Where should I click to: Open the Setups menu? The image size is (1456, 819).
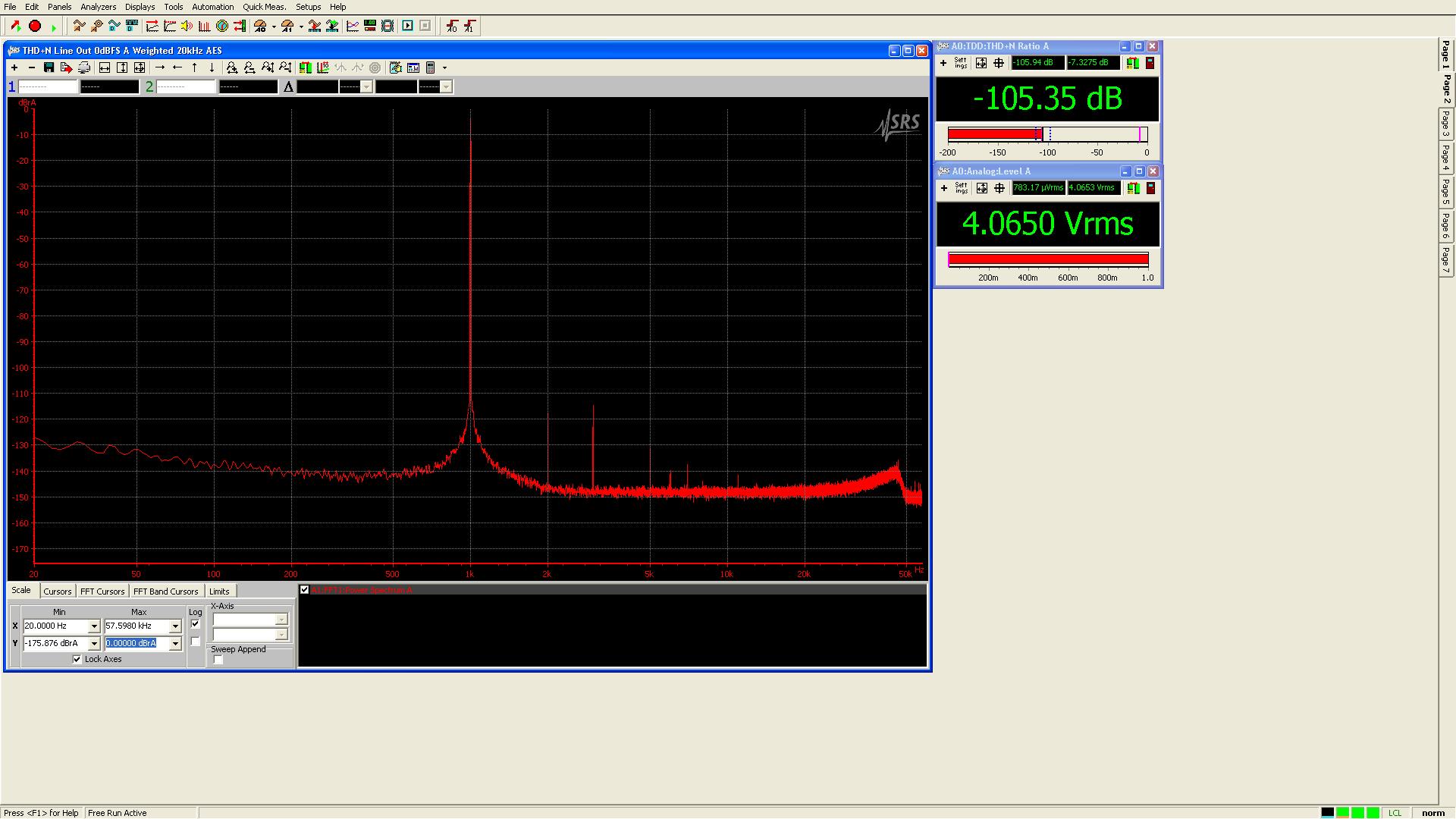[x=308, y=7]
